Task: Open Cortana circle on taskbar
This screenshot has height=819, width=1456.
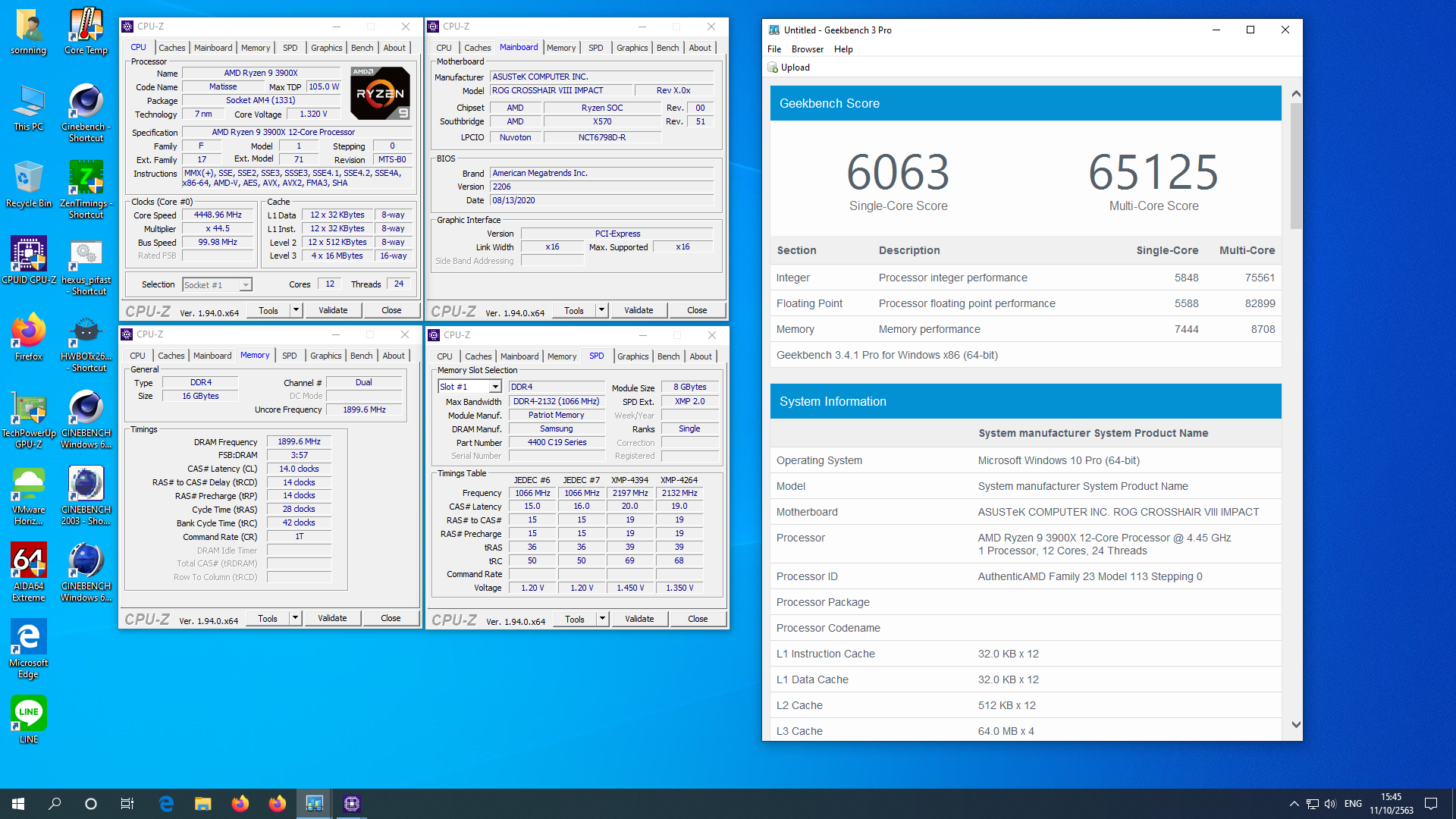Action: coord(91,804)
